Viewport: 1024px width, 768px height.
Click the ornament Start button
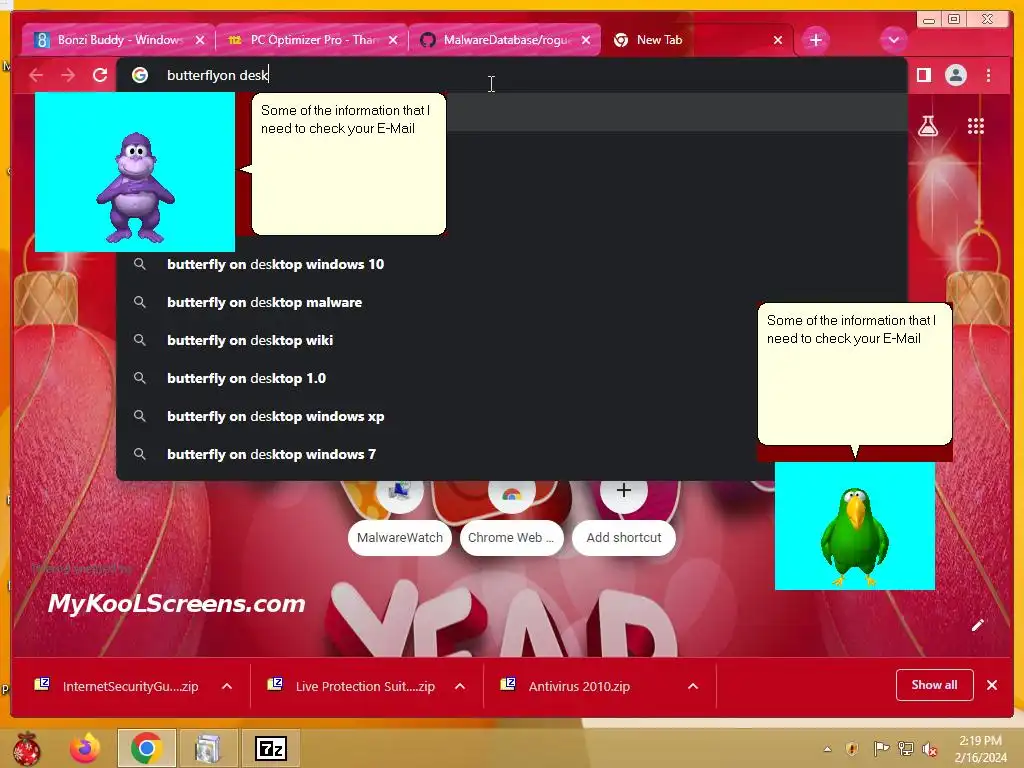(x=27, y=748)
